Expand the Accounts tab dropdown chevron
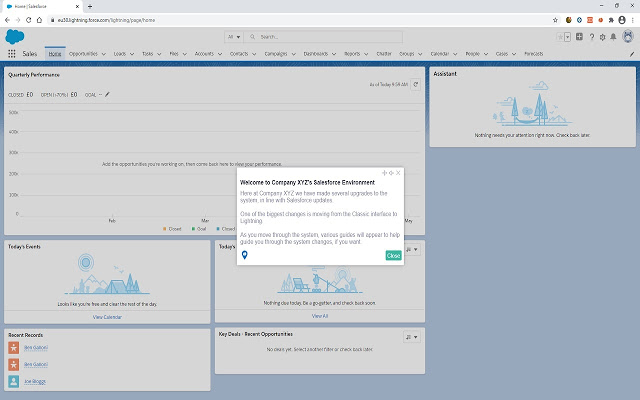The width and height of the screenshot is (640, 400). 219,53
